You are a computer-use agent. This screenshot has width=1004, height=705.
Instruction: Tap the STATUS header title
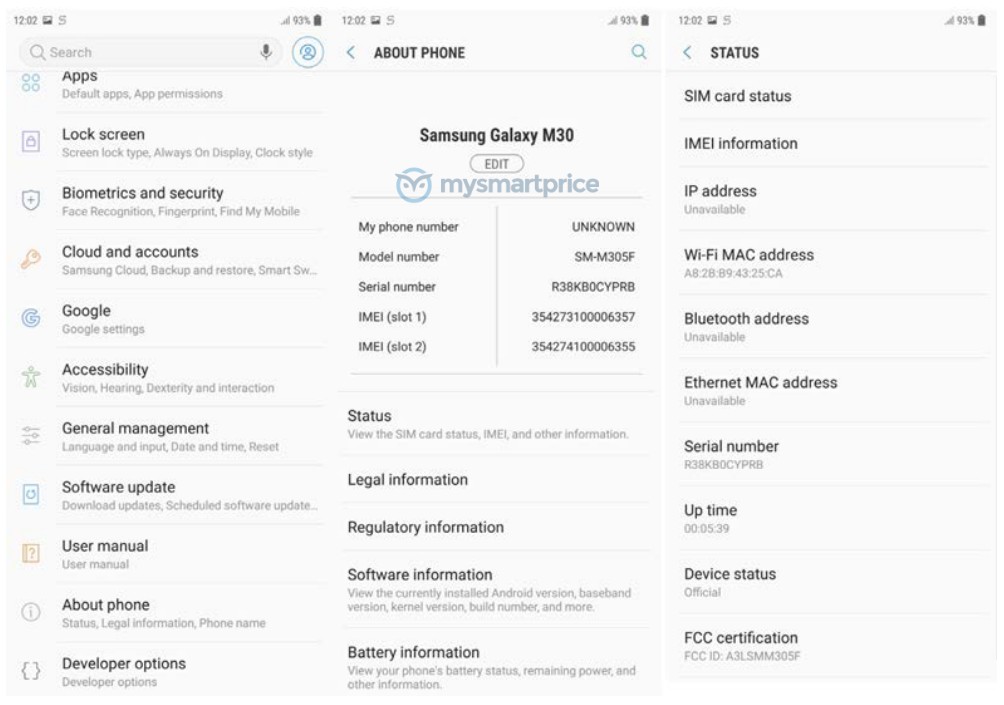click(734, 53)
